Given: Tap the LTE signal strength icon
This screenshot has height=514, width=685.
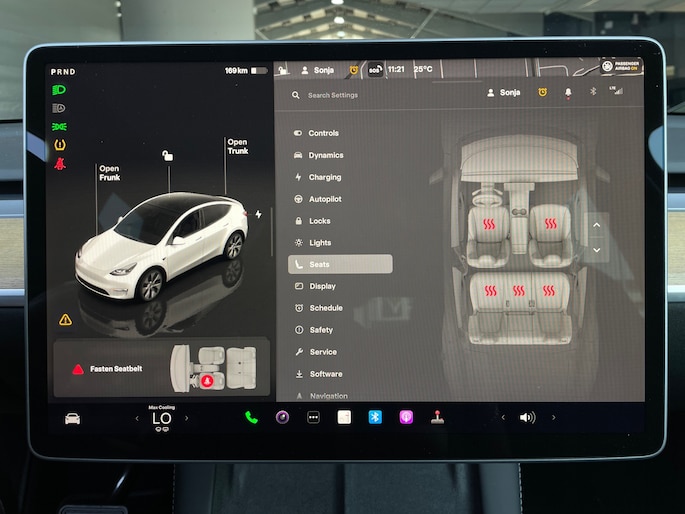Looking at the screenshot, I should coord(616,90).
